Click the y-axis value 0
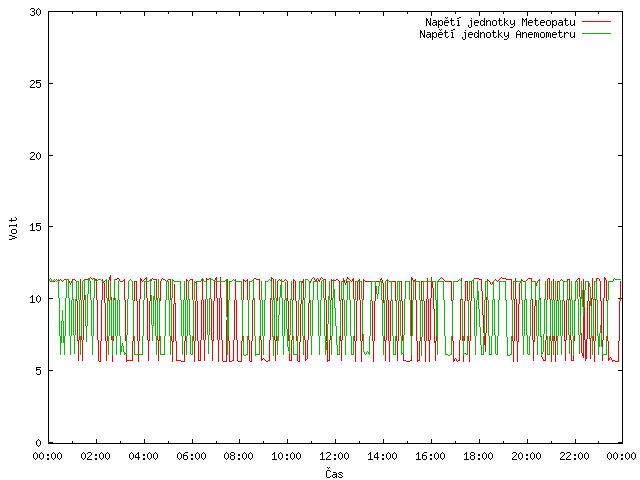This screenshot has height=480, width=640. point(38,443)
